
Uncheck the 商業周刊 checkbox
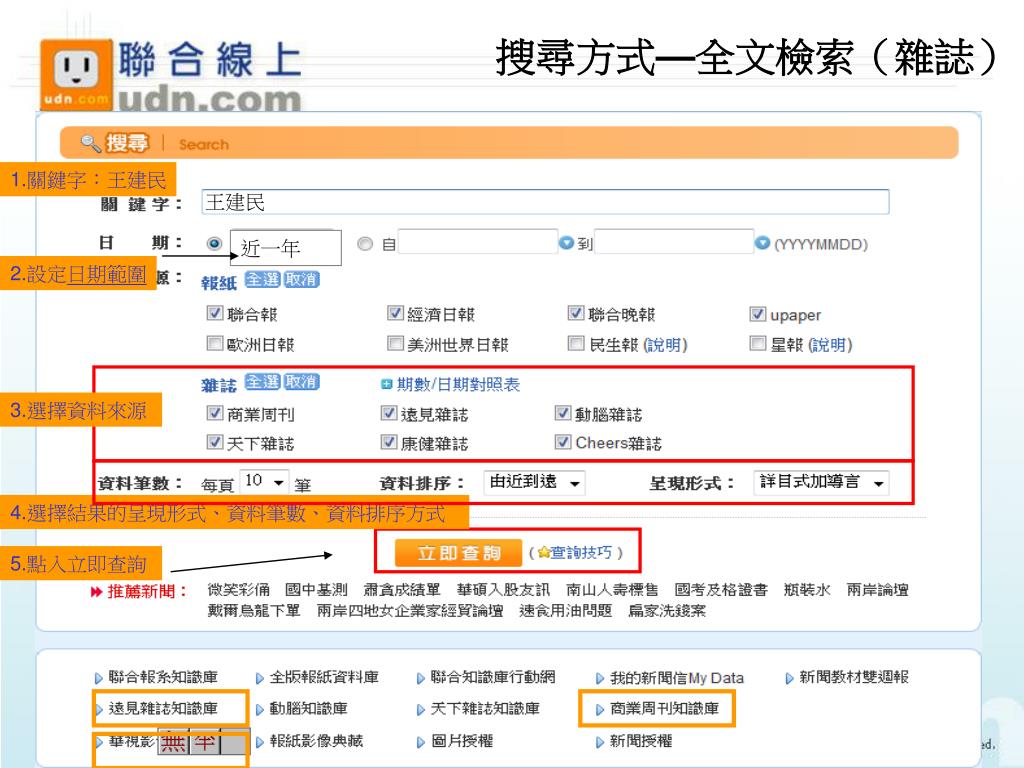tap(214, 413)
